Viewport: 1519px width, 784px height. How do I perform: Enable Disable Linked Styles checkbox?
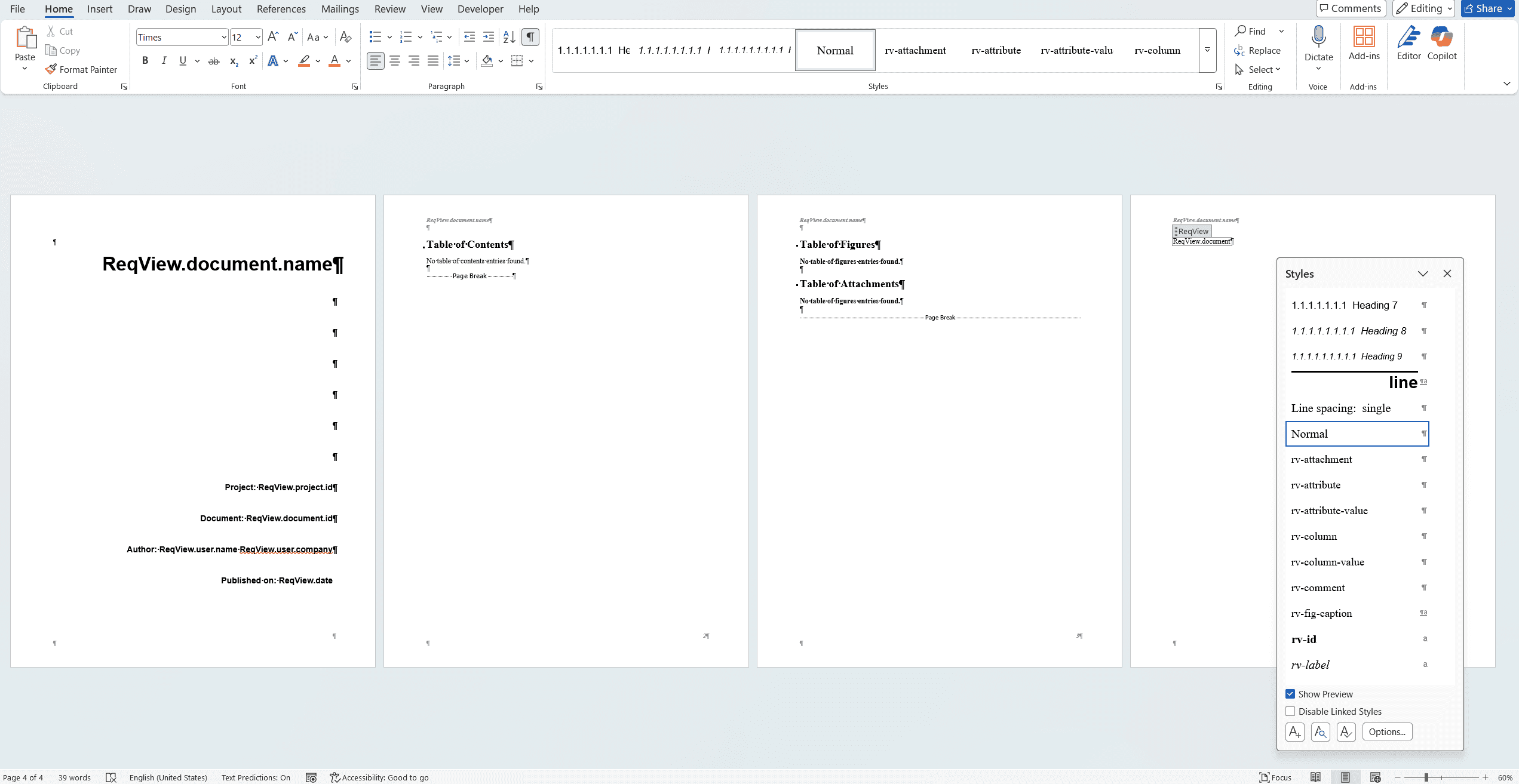pyautogui.click(x=1290, y=711)
